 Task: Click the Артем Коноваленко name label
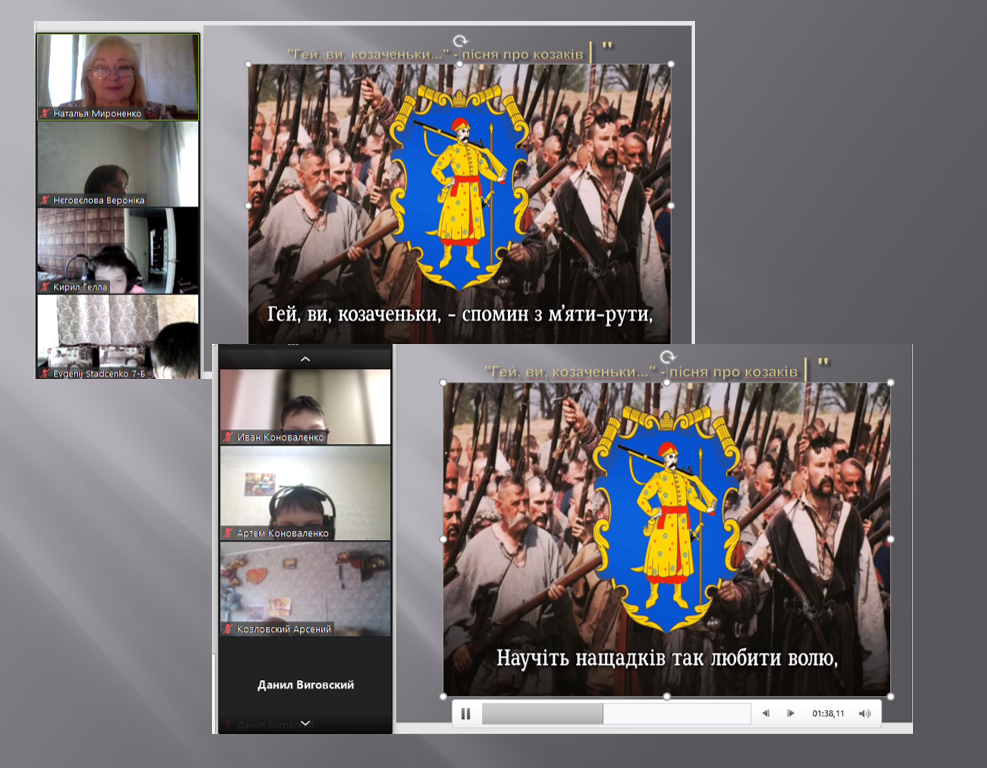pos(283,533)
